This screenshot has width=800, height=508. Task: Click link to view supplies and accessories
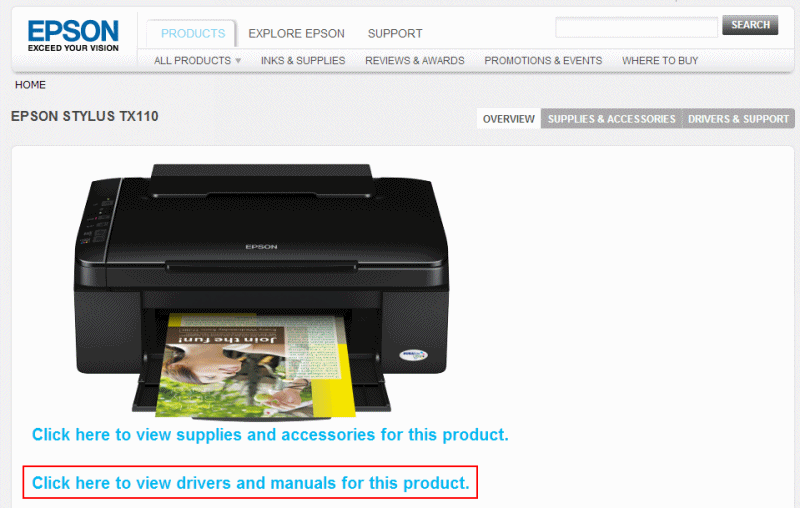(270, 435)
